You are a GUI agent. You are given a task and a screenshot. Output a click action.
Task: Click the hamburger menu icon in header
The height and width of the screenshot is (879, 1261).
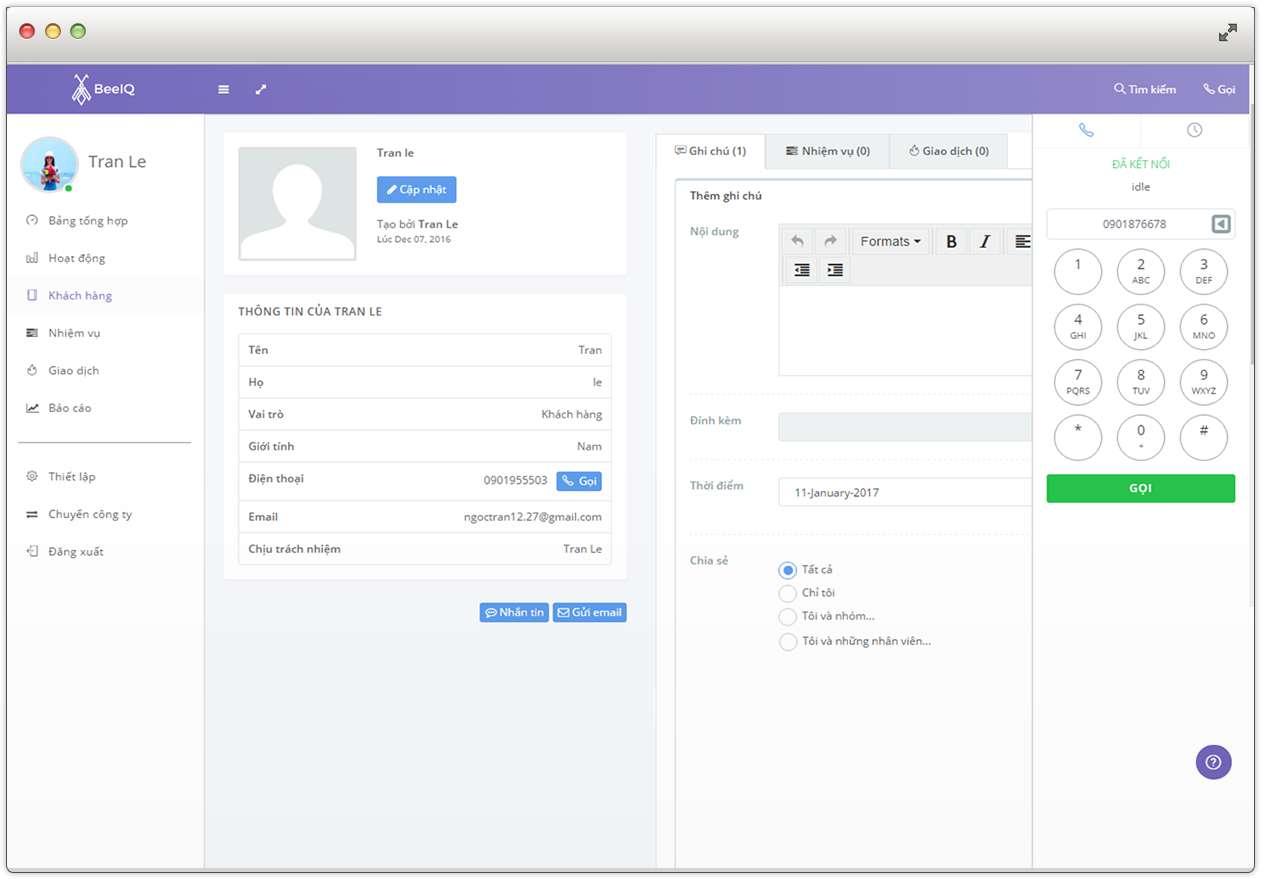pyautogui.click(x=224, y=90)
